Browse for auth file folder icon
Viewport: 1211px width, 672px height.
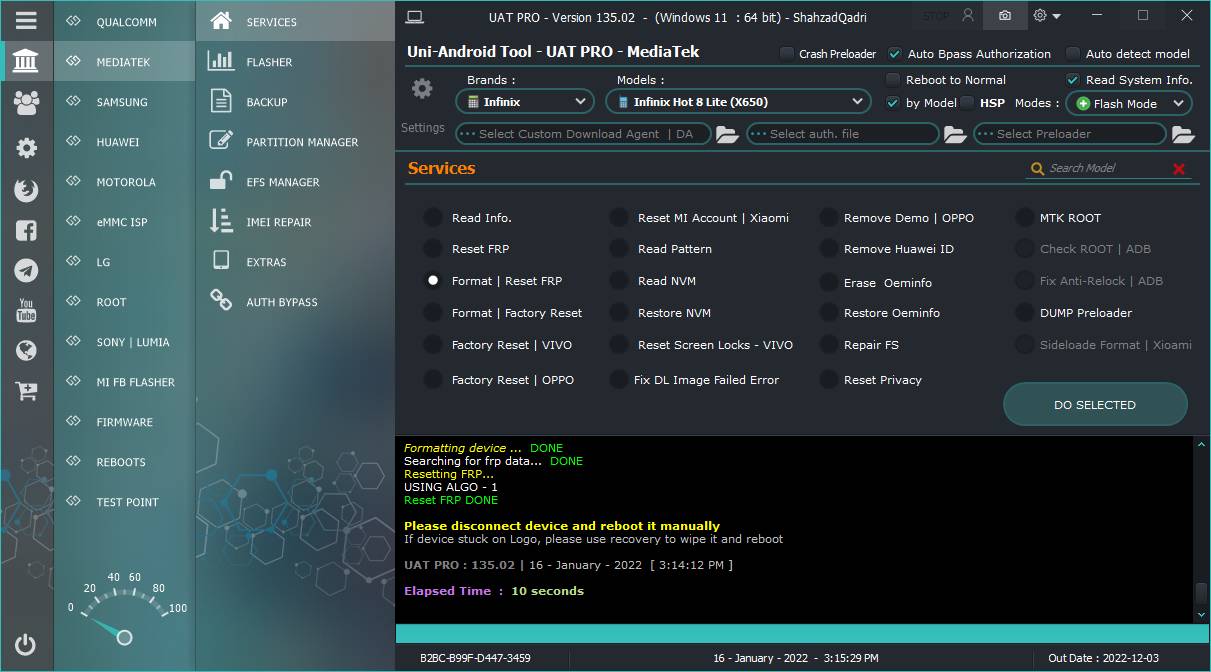coord(955,134)
